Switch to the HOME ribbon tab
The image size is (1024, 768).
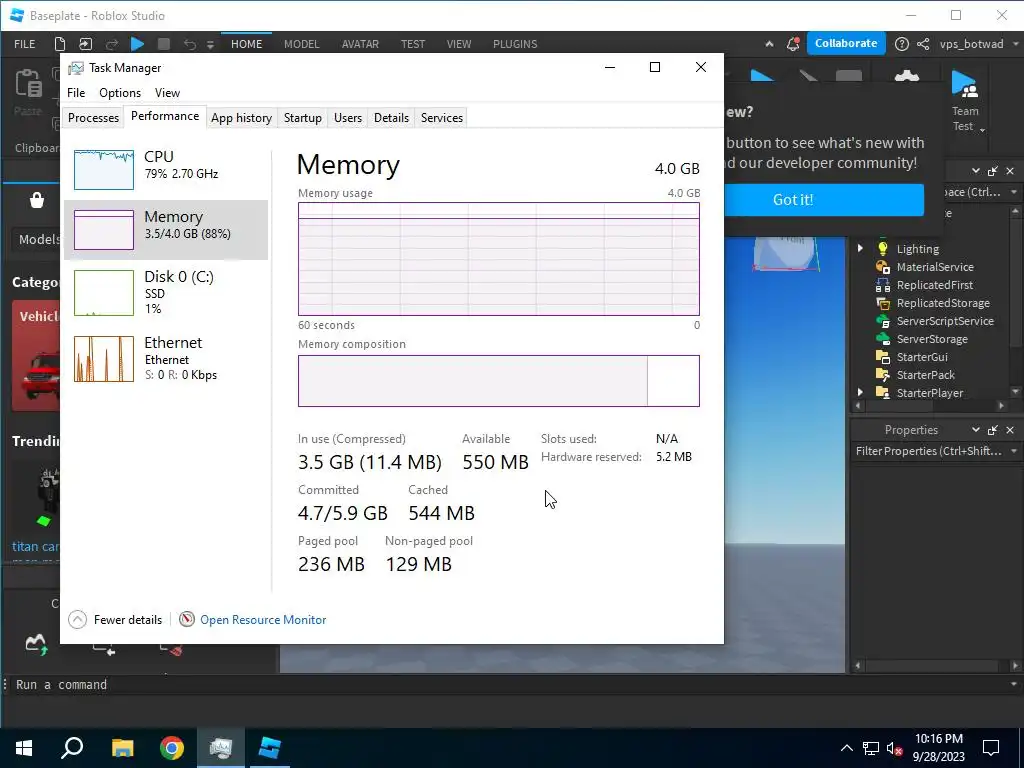[246, 44]
